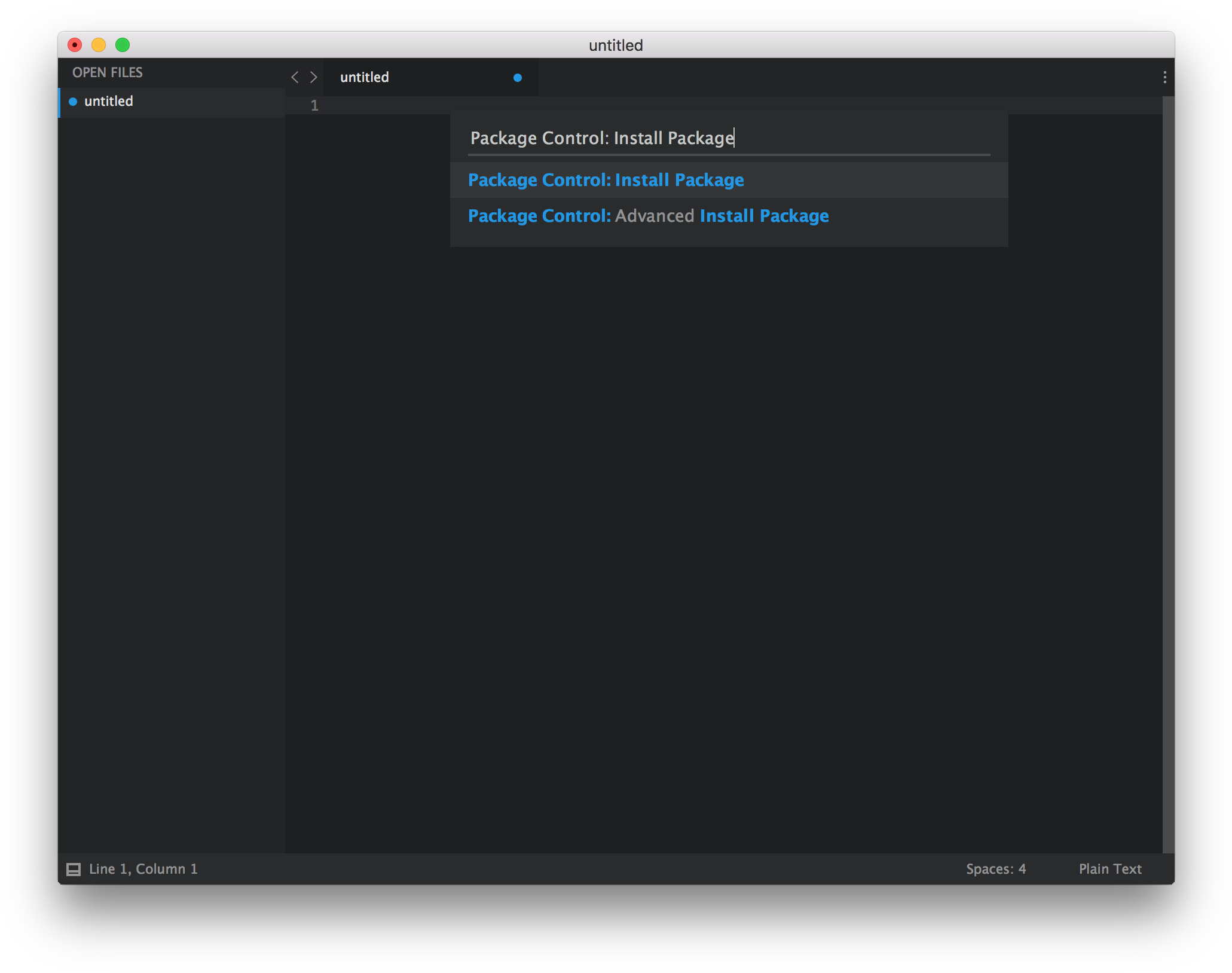Click the Line 1, Column 1 indicator
This screenshot has width=1232, height=973.
143,869
